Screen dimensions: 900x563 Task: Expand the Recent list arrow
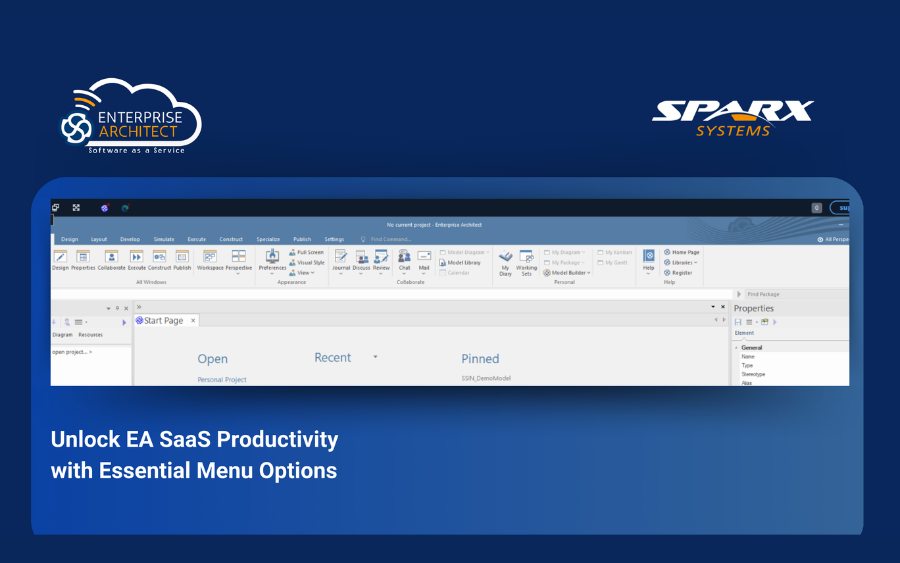click(376, 357)
